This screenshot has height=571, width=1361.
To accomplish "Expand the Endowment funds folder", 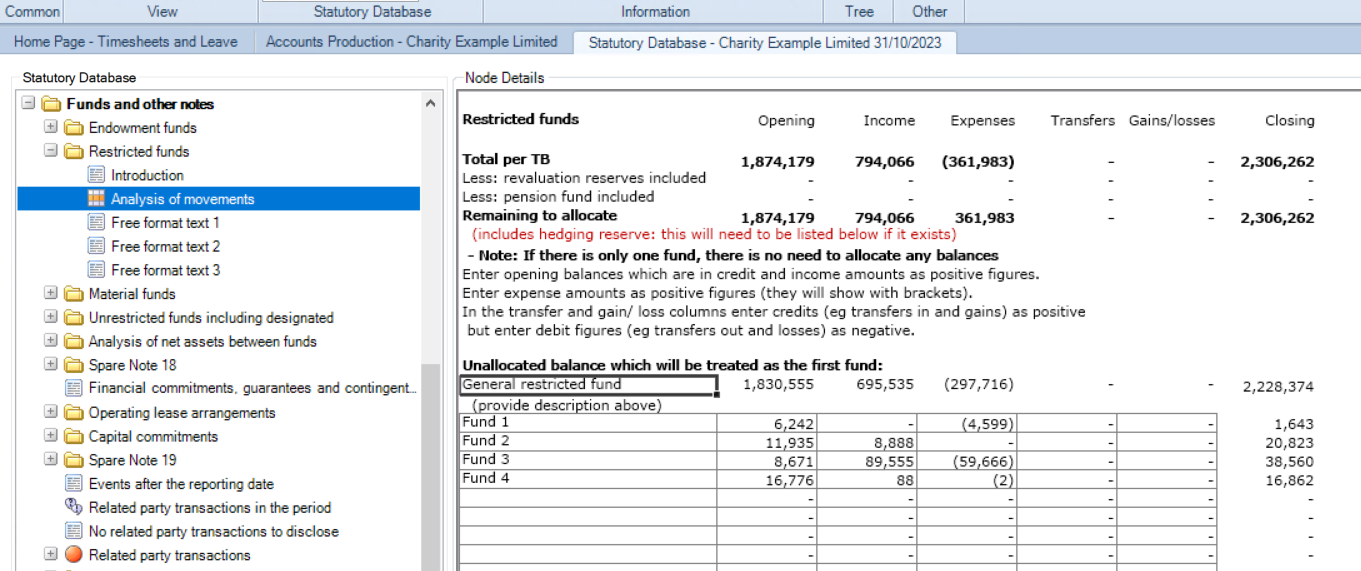I will [50, 128].
